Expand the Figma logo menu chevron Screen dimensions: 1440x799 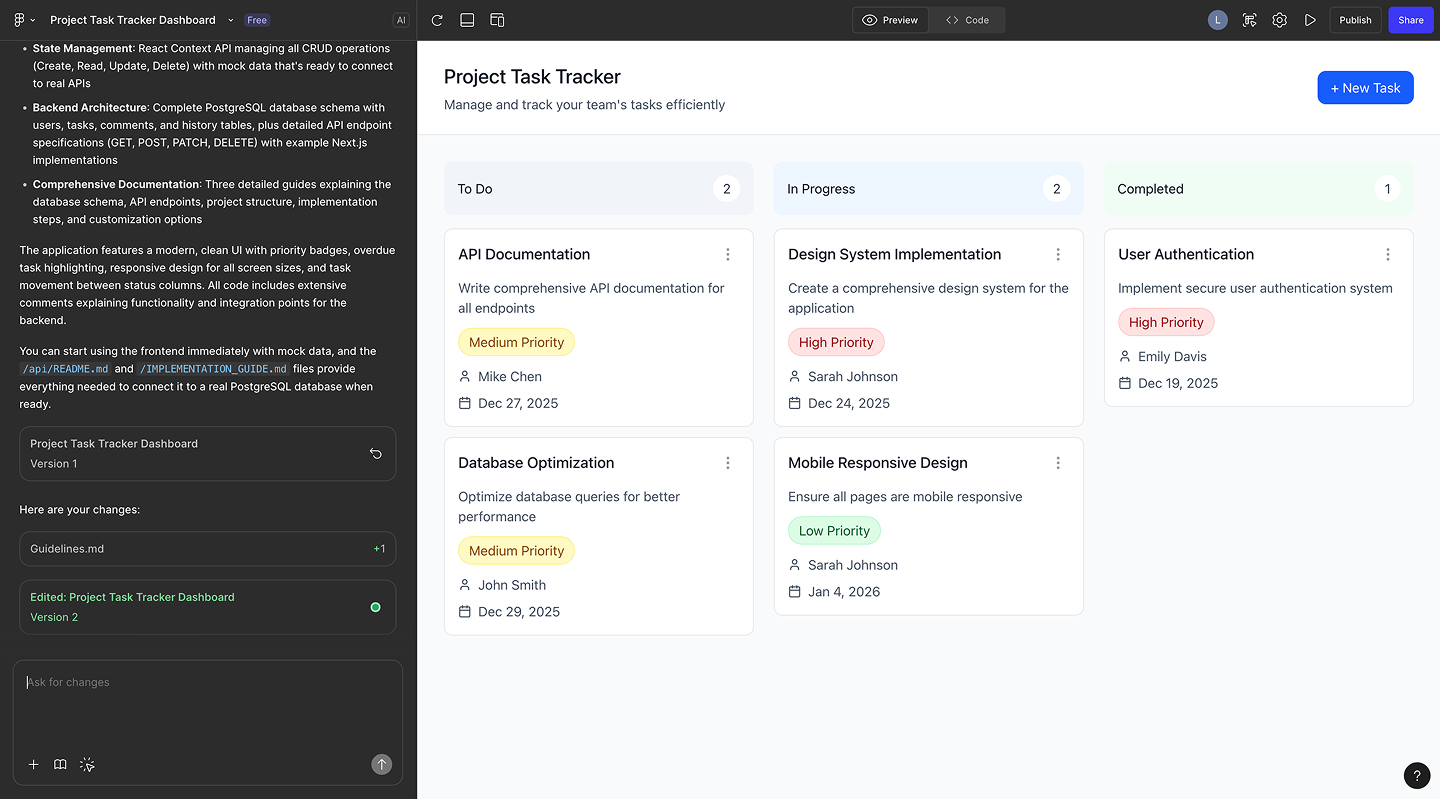(33, 19)
